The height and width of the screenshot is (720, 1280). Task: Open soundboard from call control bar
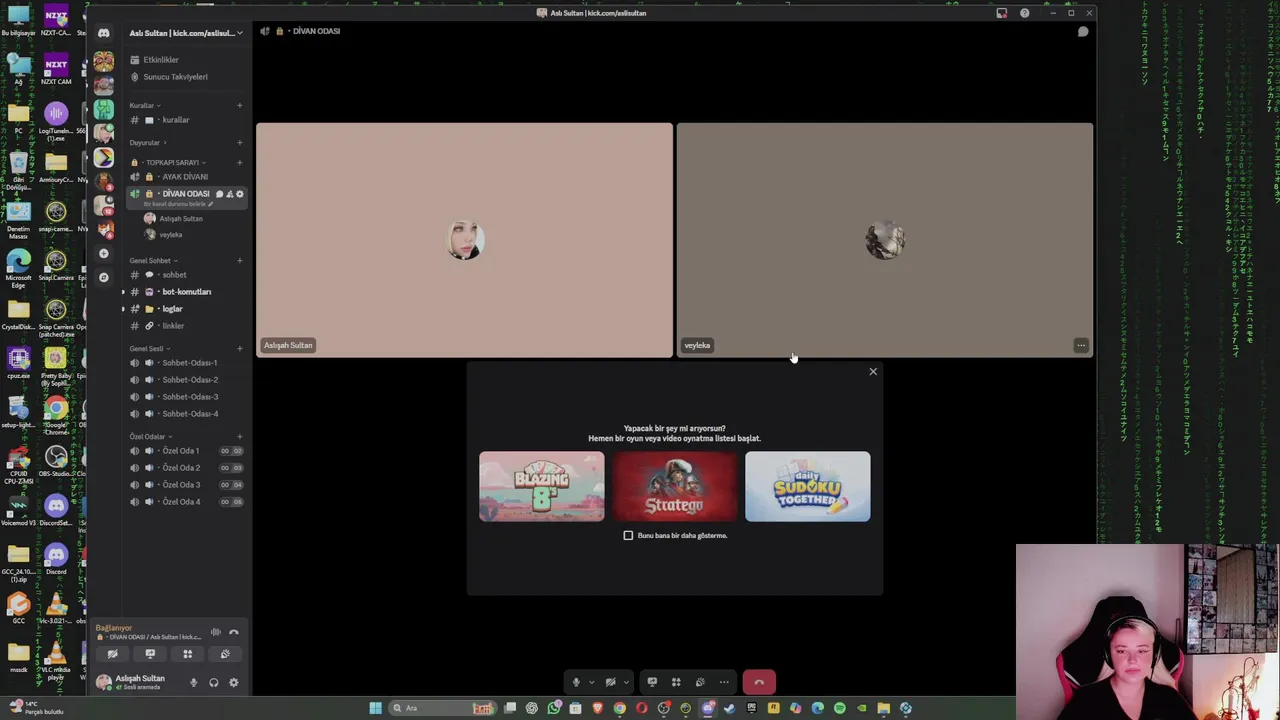(700, 682)
